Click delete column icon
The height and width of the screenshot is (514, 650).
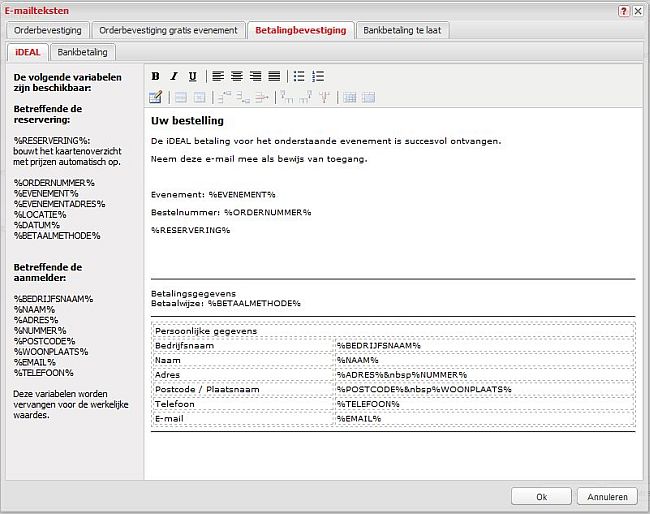(324, 97)
